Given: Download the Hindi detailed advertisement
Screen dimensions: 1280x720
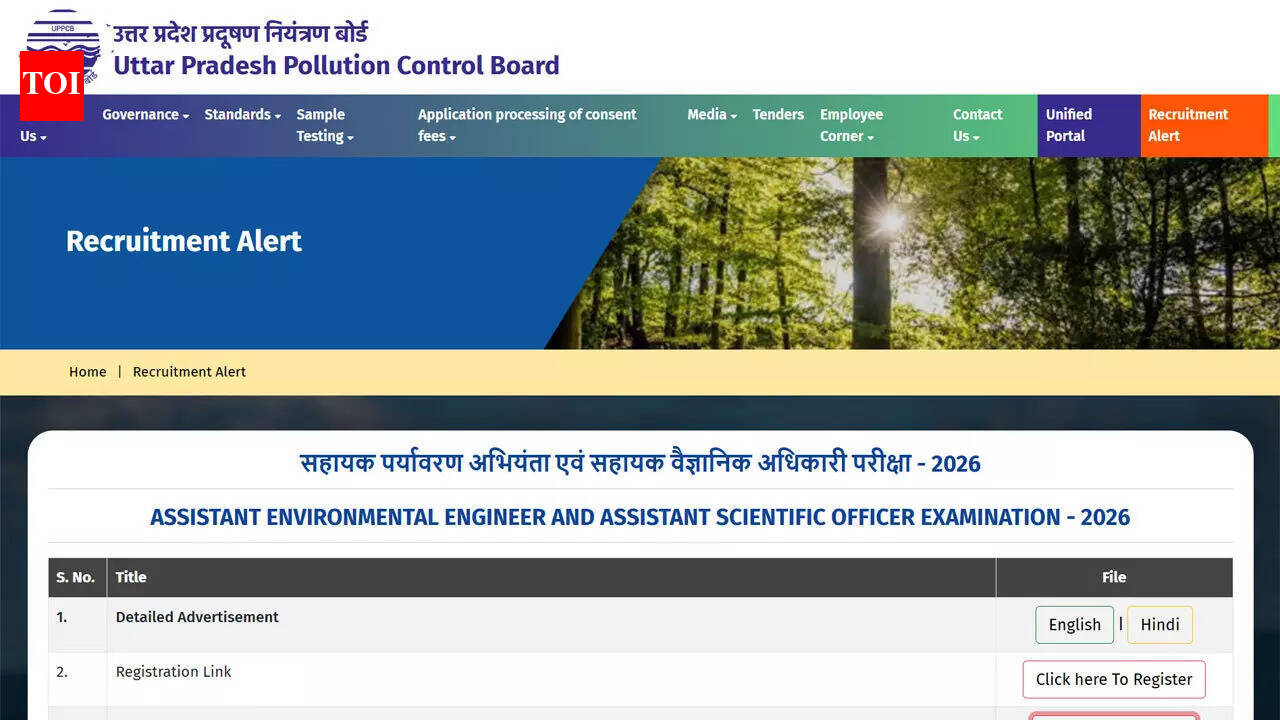Looking at the screenshot, I should pyautogui.click(x=1160, y=624).
